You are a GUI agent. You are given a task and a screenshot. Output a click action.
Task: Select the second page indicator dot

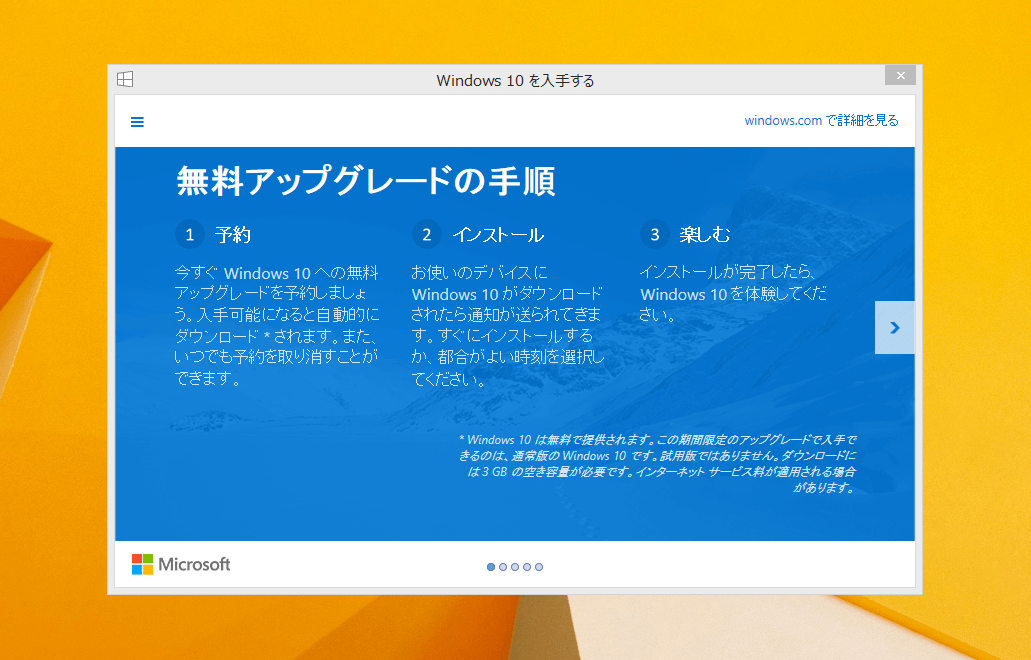click(x=503, y=567)
